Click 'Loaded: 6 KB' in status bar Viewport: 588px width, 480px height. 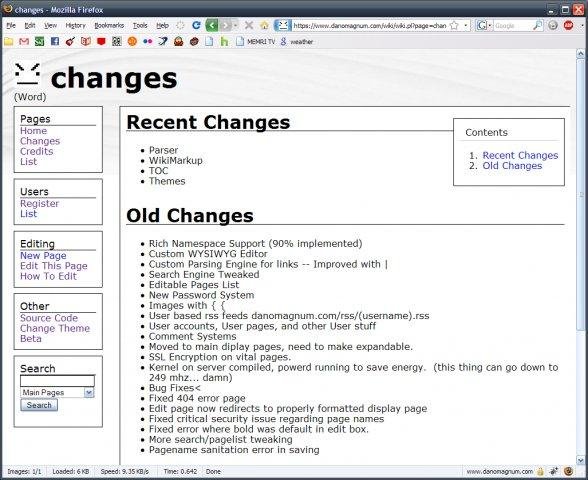tap(71, 471)
